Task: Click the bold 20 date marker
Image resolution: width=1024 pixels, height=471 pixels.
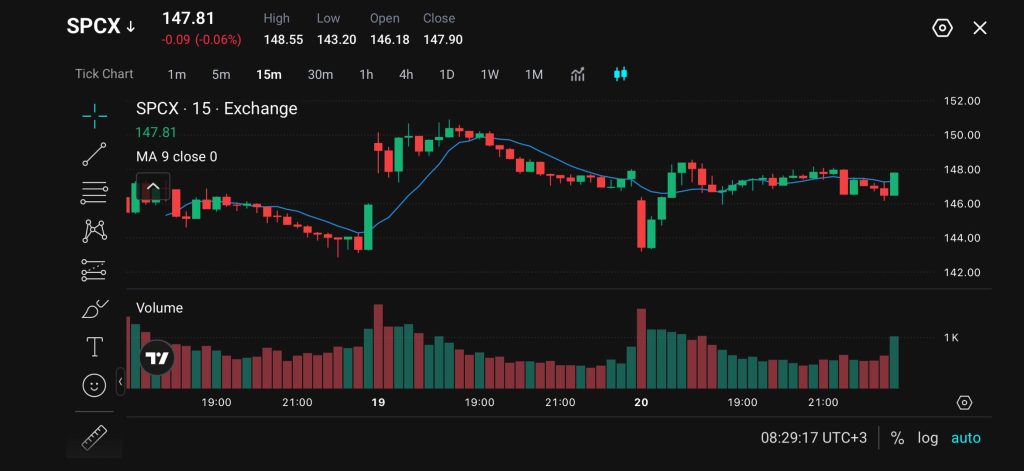Action: [x=641, y=402]
